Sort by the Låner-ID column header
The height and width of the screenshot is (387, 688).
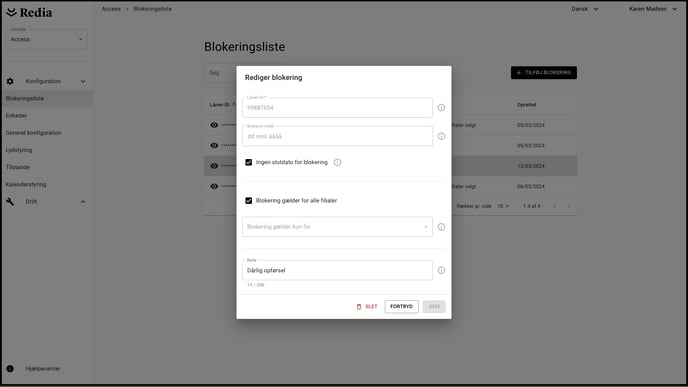click(219, 105)
